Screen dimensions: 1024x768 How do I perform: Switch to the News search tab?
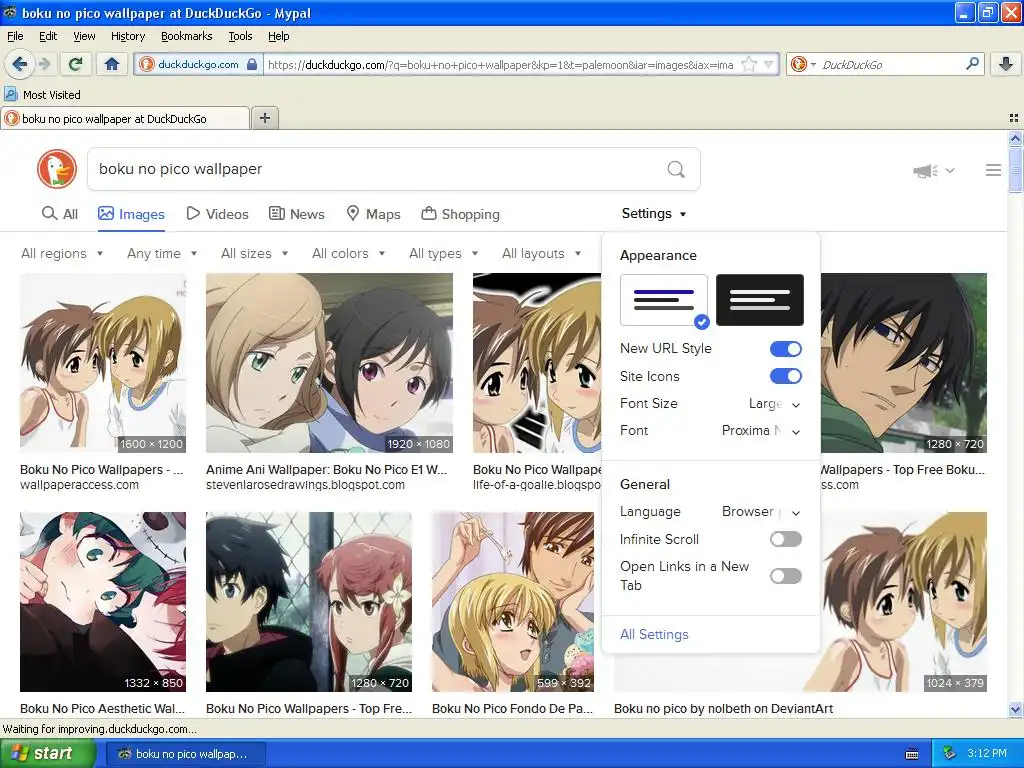296,214
